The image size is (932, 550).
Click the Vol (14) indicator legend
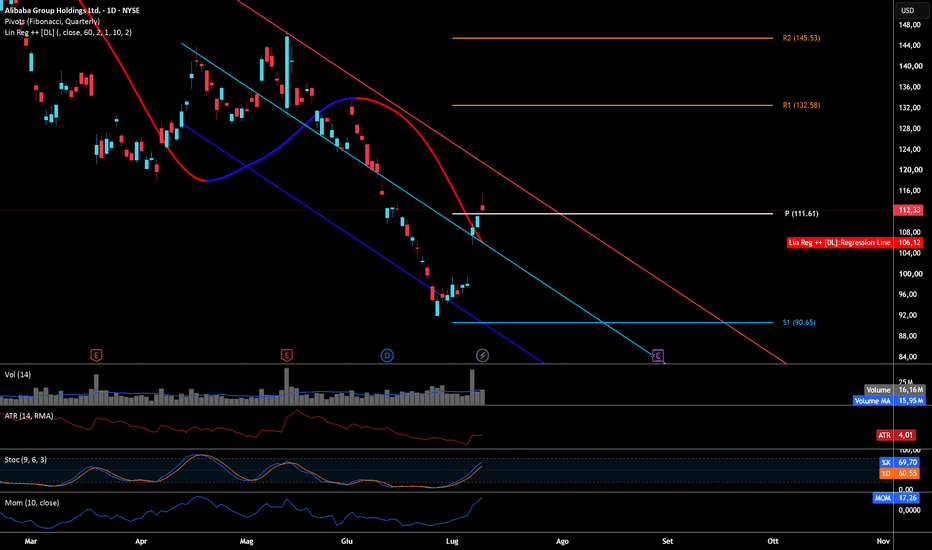(18, 375)
